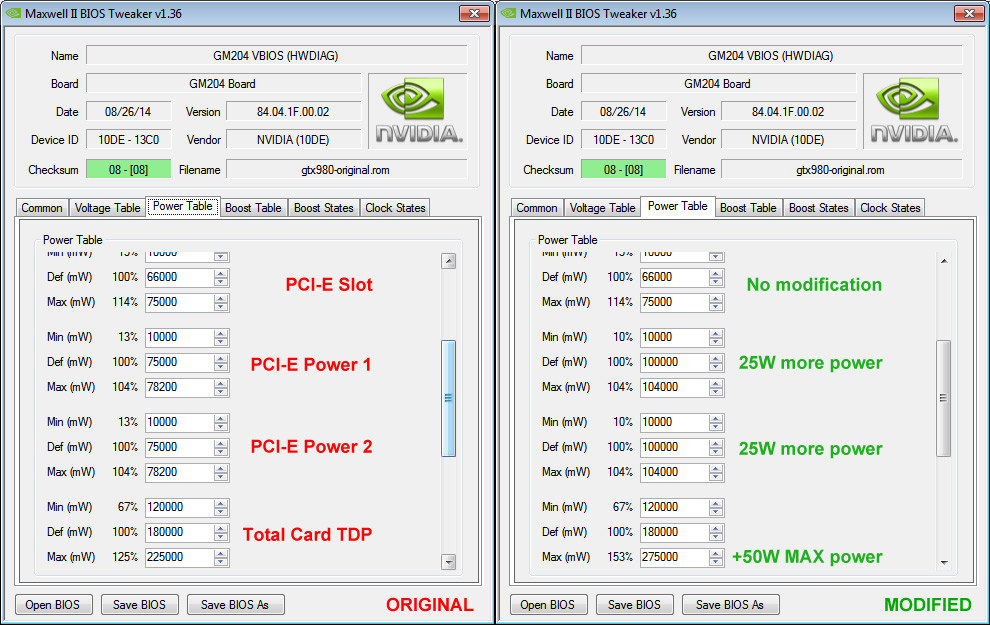
Task: Click stepper of PCI-E Power 1 Def field
Action: [221, 362]
